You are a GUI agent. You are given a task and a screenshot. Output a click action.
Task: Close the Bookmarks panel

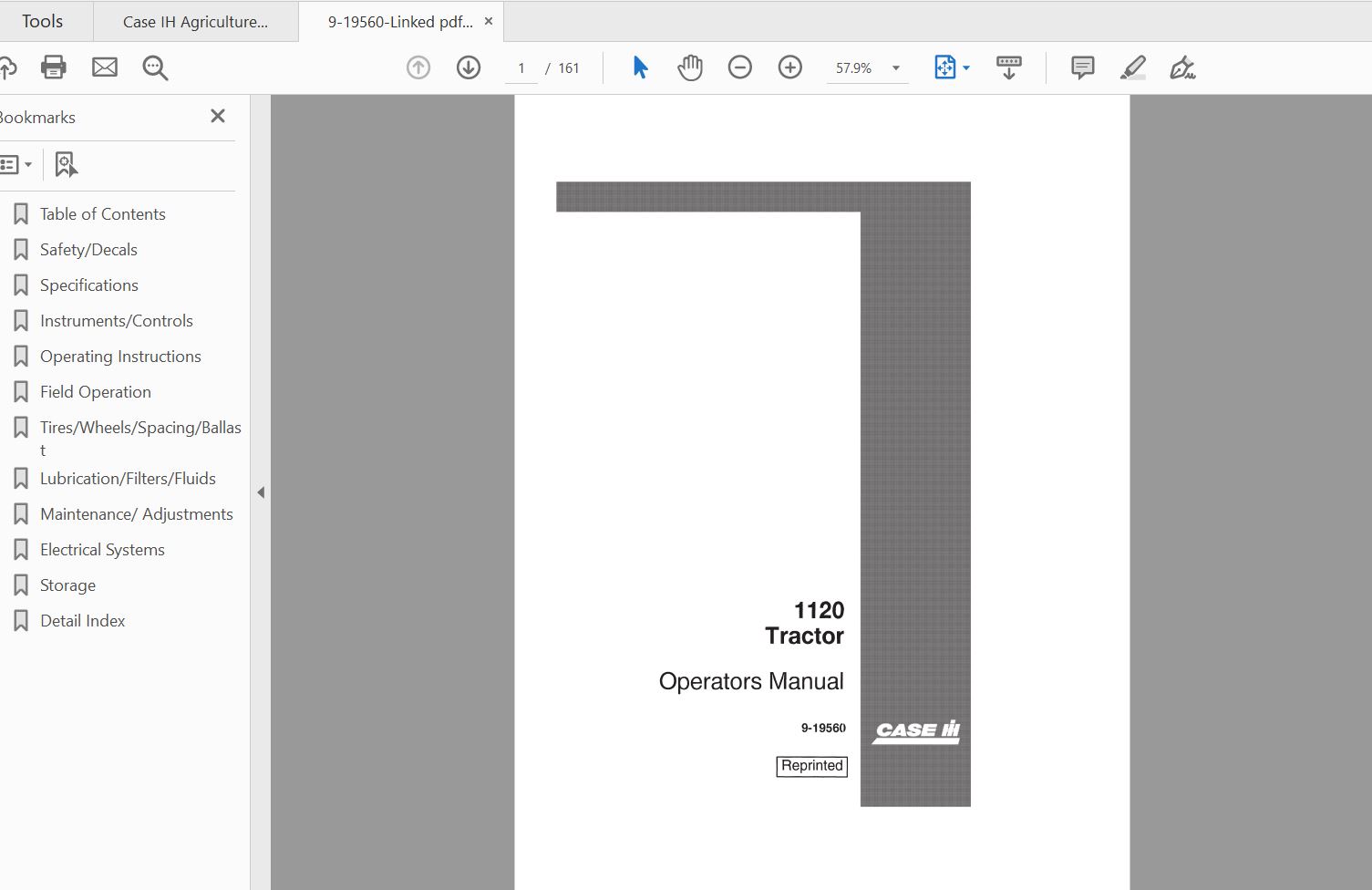218,116
